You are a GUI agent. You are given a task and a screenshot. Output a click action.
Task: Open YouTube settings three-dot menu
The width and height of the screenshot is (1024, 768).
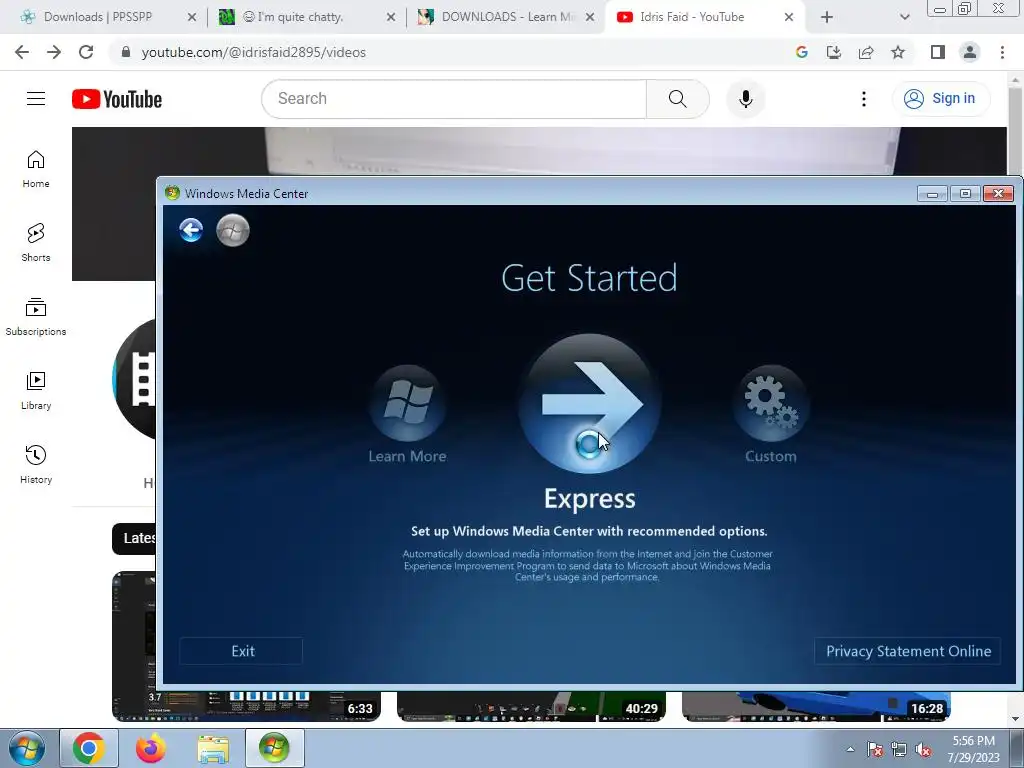click(864, 99)
